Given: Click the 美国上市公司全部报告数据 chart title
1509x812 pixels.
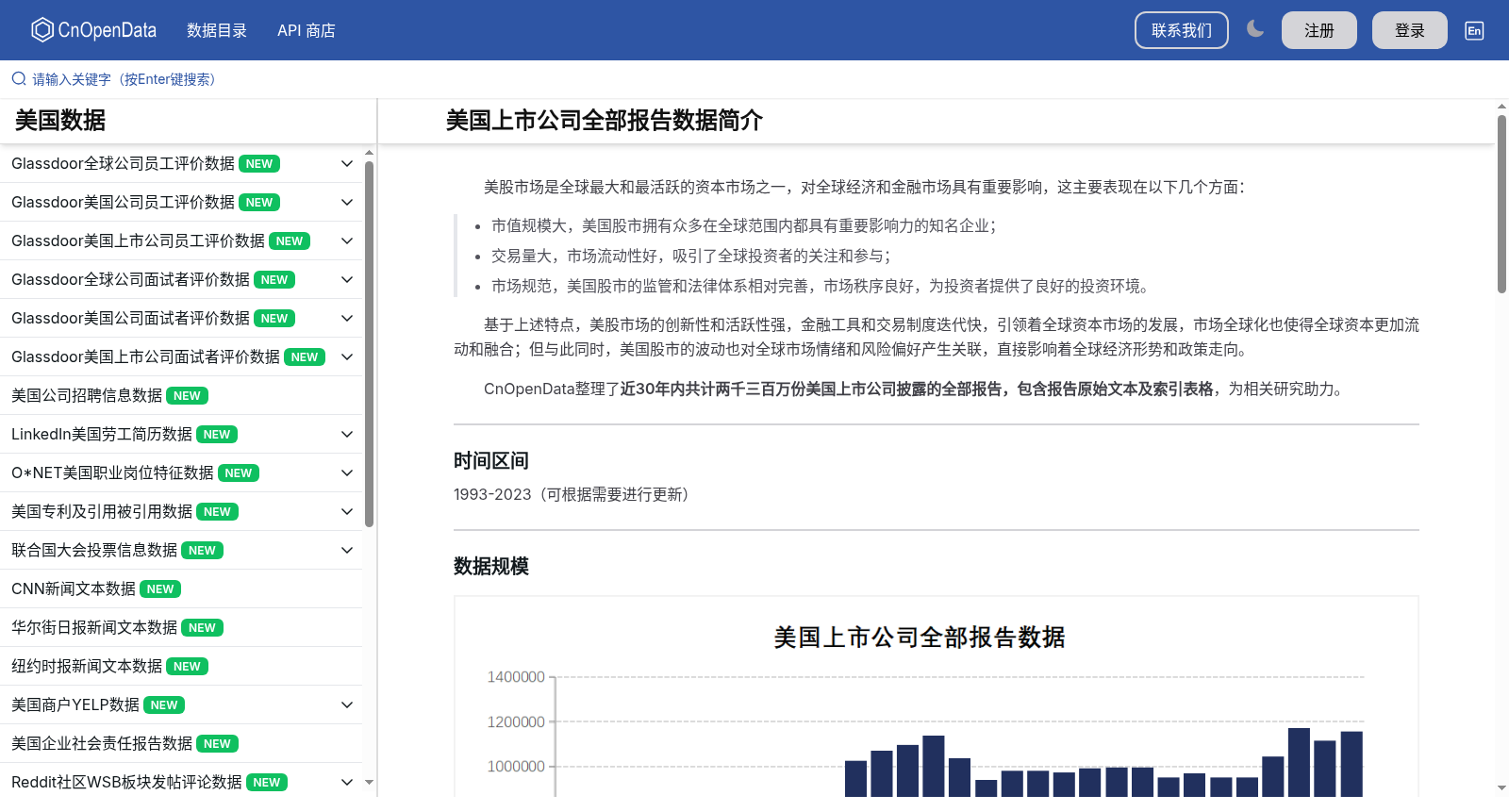Looking at the screenshot, I should 920,638.
